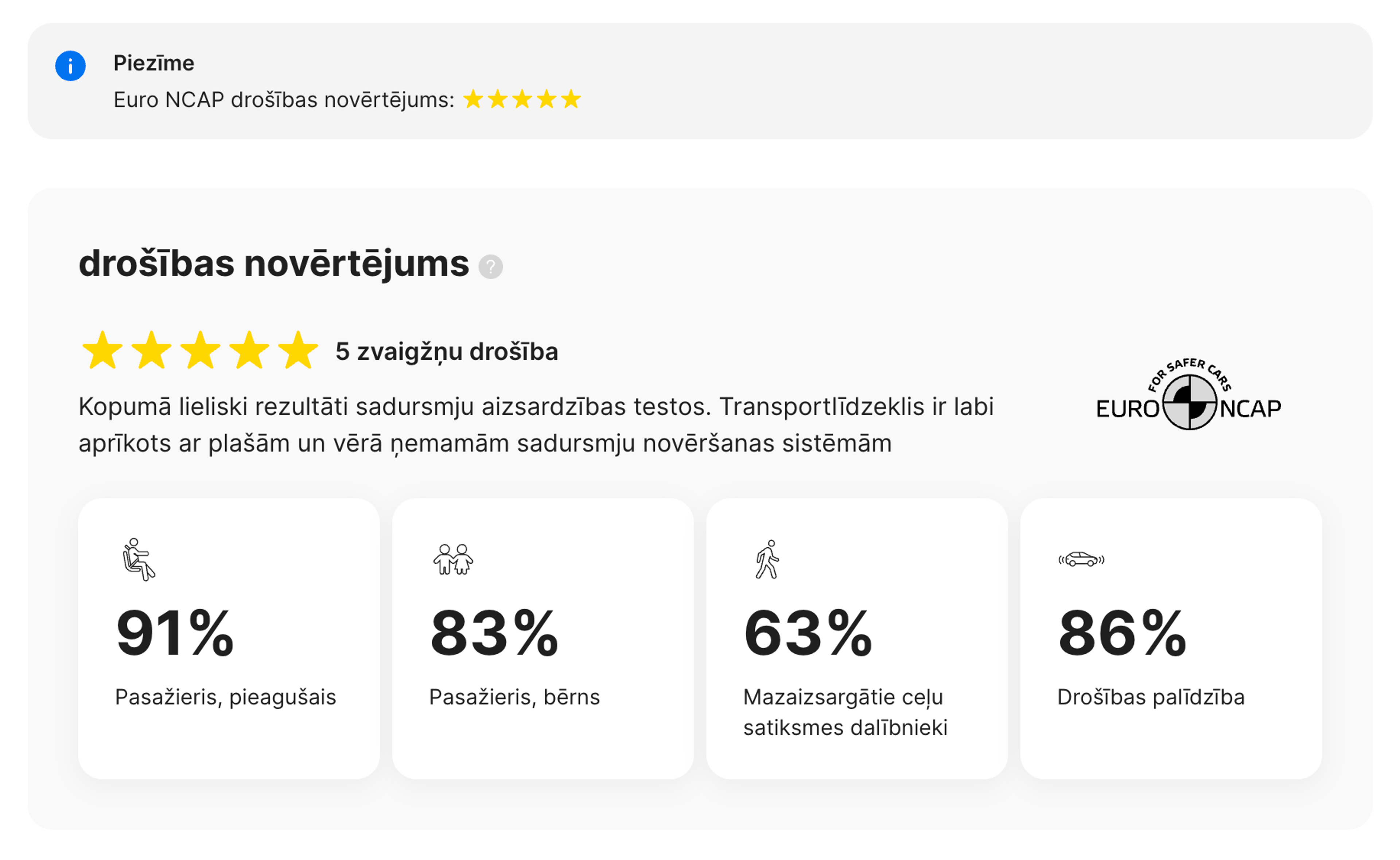Click the third large yellow rating star
Viewport: 1400px width, 860px height.
[200, 350]
